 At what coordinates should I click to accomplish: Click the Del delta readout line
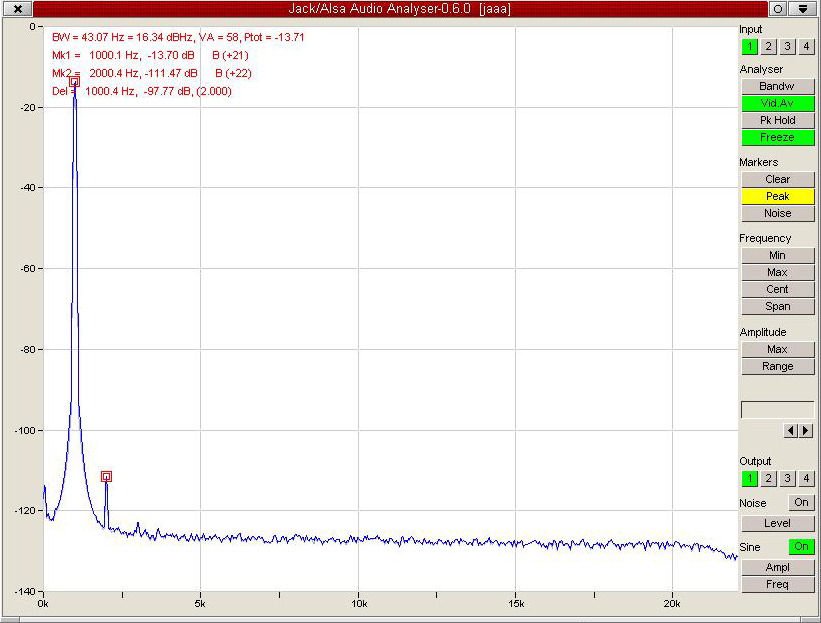(142, 91)
